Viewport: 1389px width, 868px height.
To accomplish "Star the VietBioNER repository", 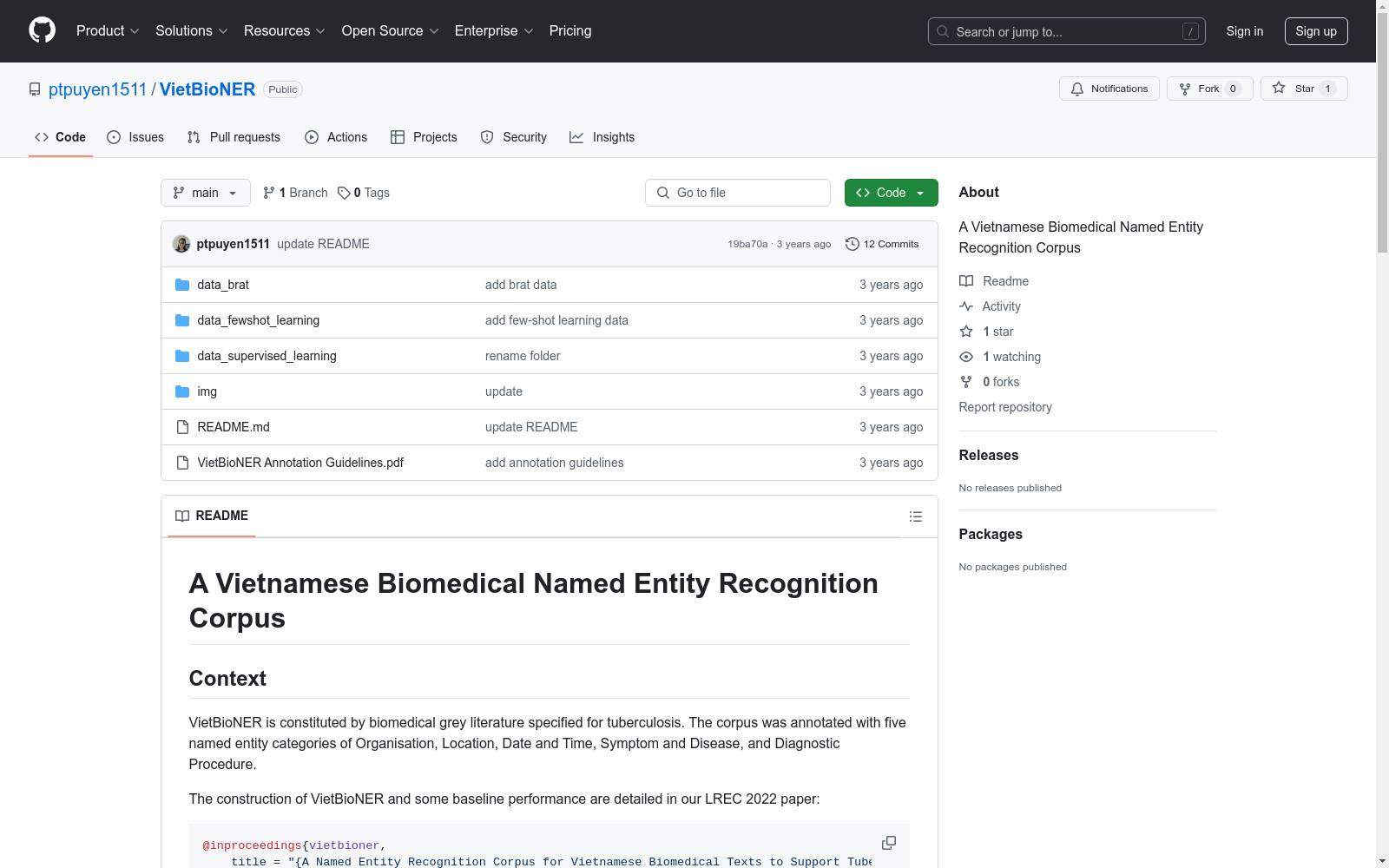I will [x=1304, y=89].
